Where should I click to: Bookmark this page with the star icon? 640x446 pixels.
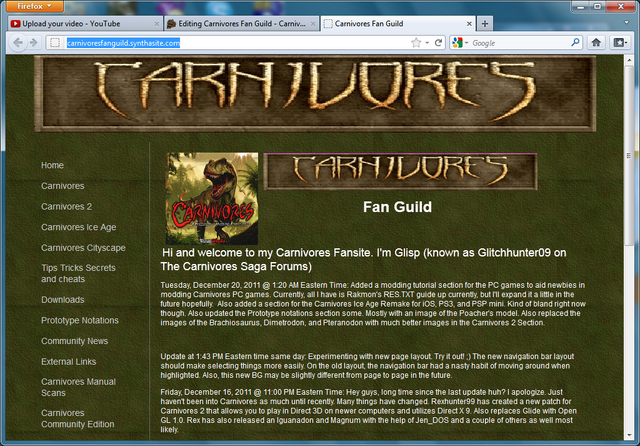[x=416, y=43]
